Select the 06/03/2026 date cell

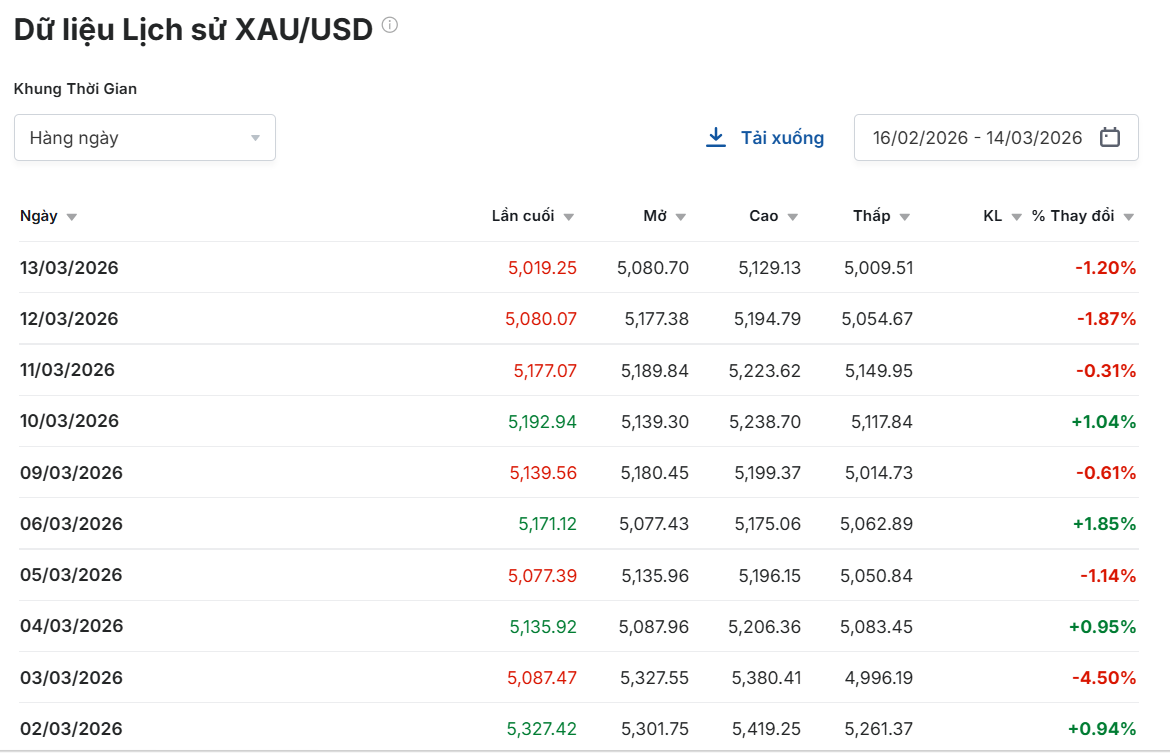[71, 524]
